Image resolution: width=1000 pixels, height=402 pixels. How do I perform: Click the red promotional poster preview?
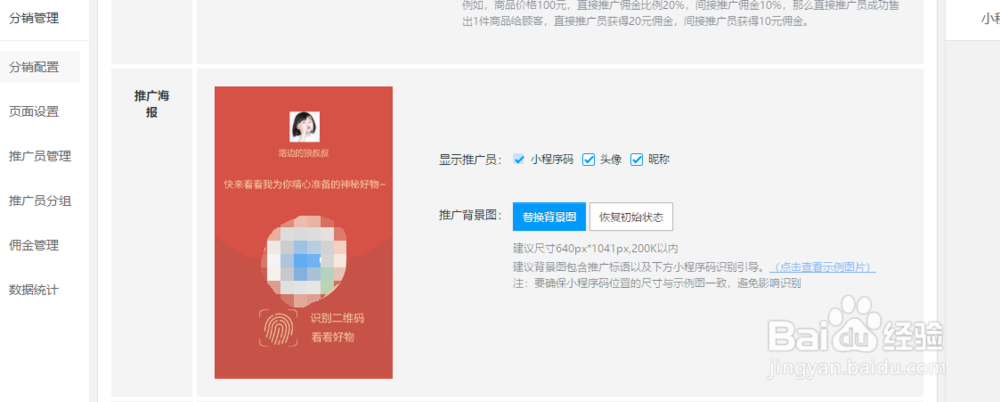click(304, 232)
